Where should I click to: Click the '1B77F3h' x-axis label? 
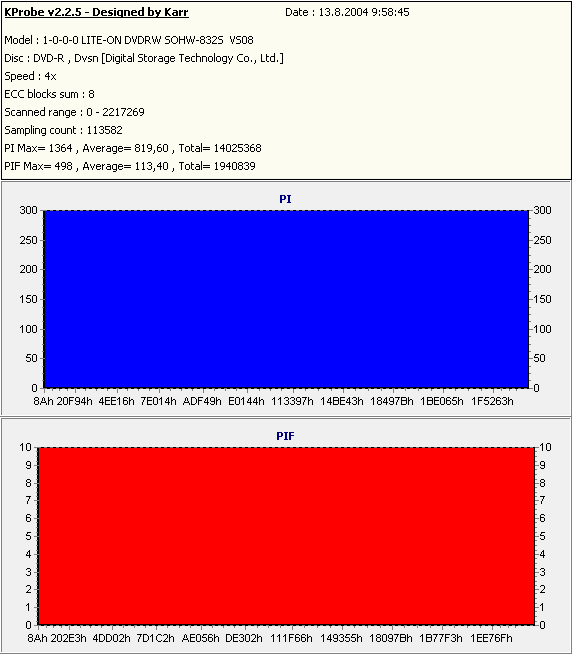pos(441,638)
